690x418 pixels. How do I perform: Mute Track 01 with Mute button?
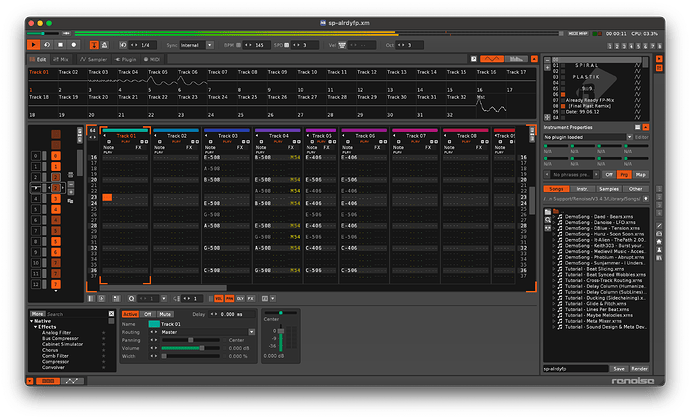165,314
